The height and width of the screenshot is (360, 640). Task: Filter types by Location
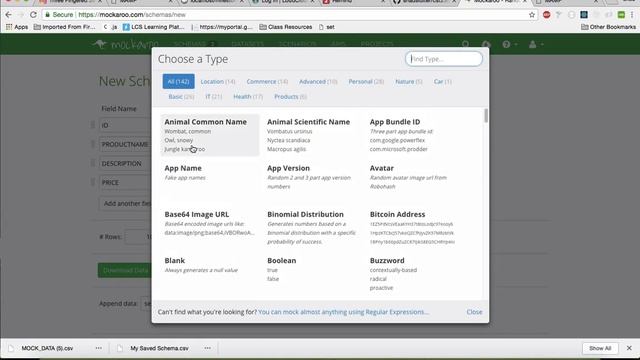click(218, 82)
